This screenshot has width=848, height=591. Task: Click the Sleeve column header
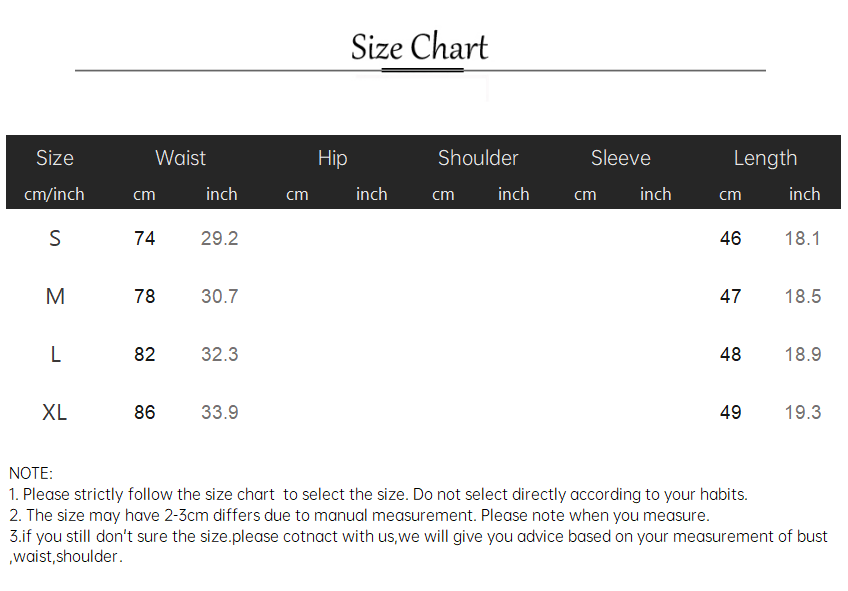point(621,158)
